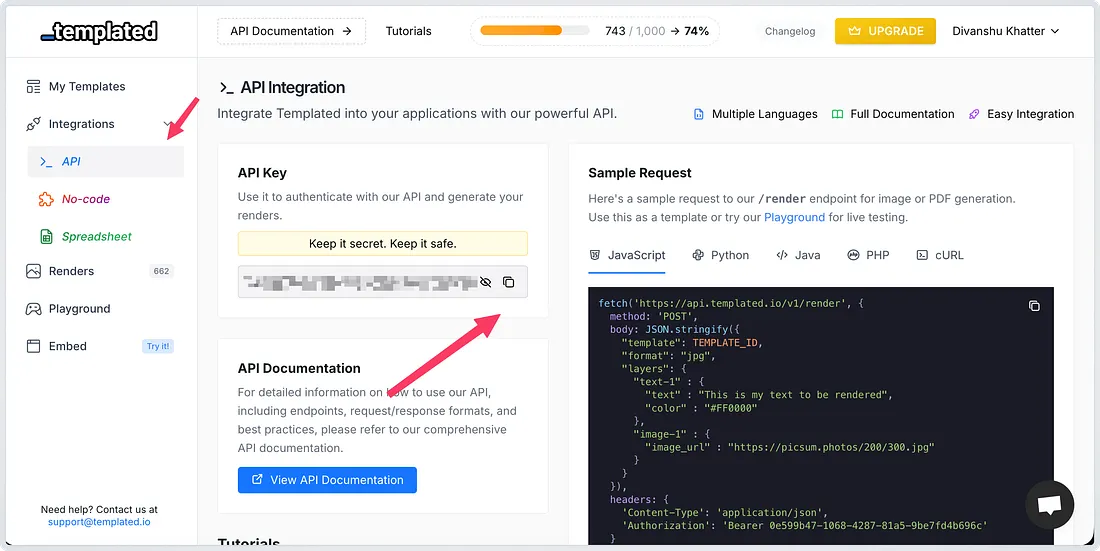Click the yellow UPGRADE button
This screenshot has height=551, width=1100.
pyautogui.click(x=885, y=31)
